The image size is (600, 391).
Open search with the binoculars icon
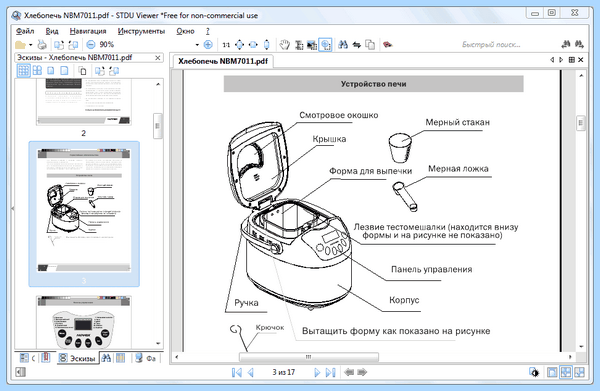[x=343, y=45]
